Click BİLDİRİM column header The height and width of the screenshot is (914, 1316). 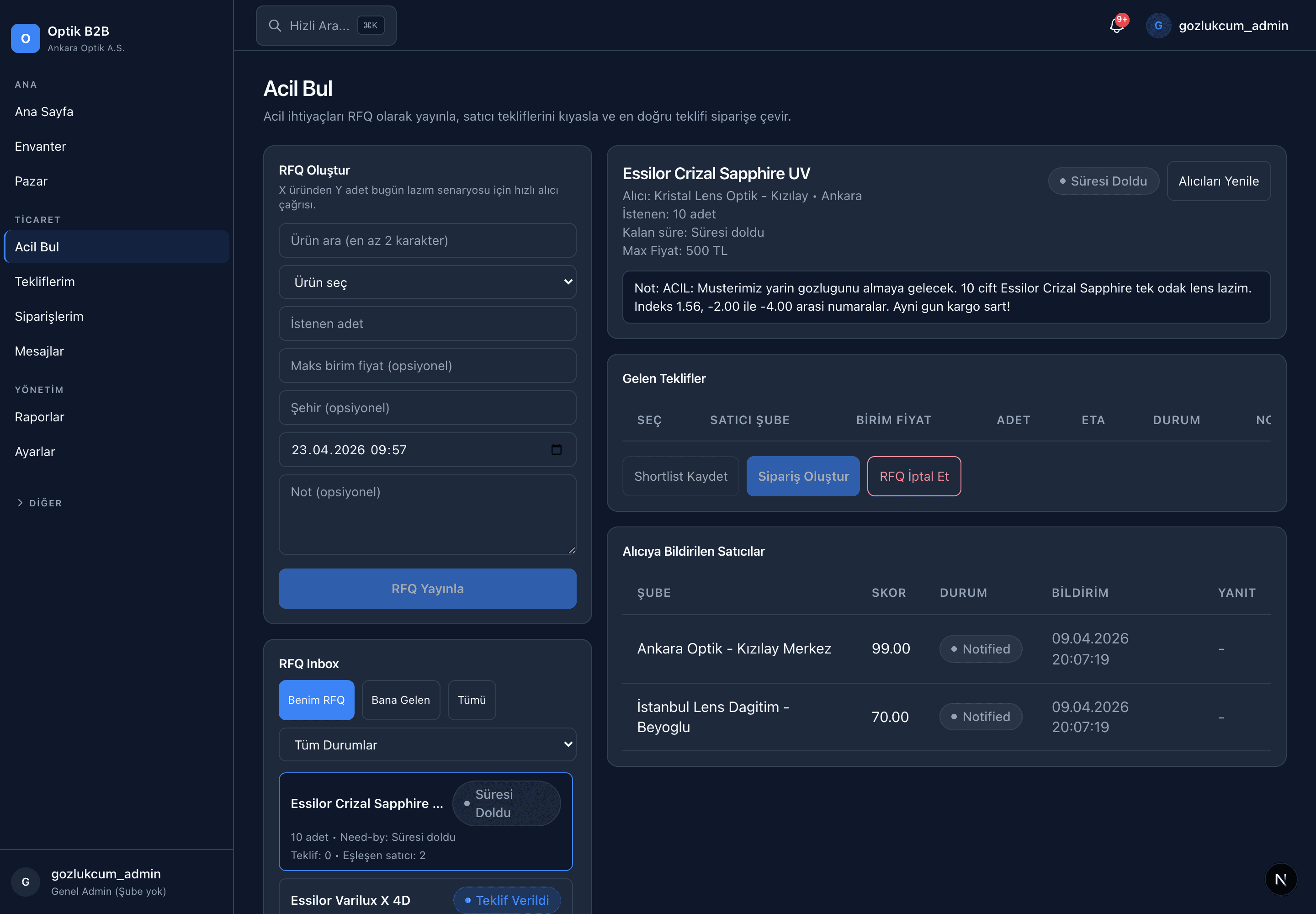pyautogui.click(x=1080, y=593)
